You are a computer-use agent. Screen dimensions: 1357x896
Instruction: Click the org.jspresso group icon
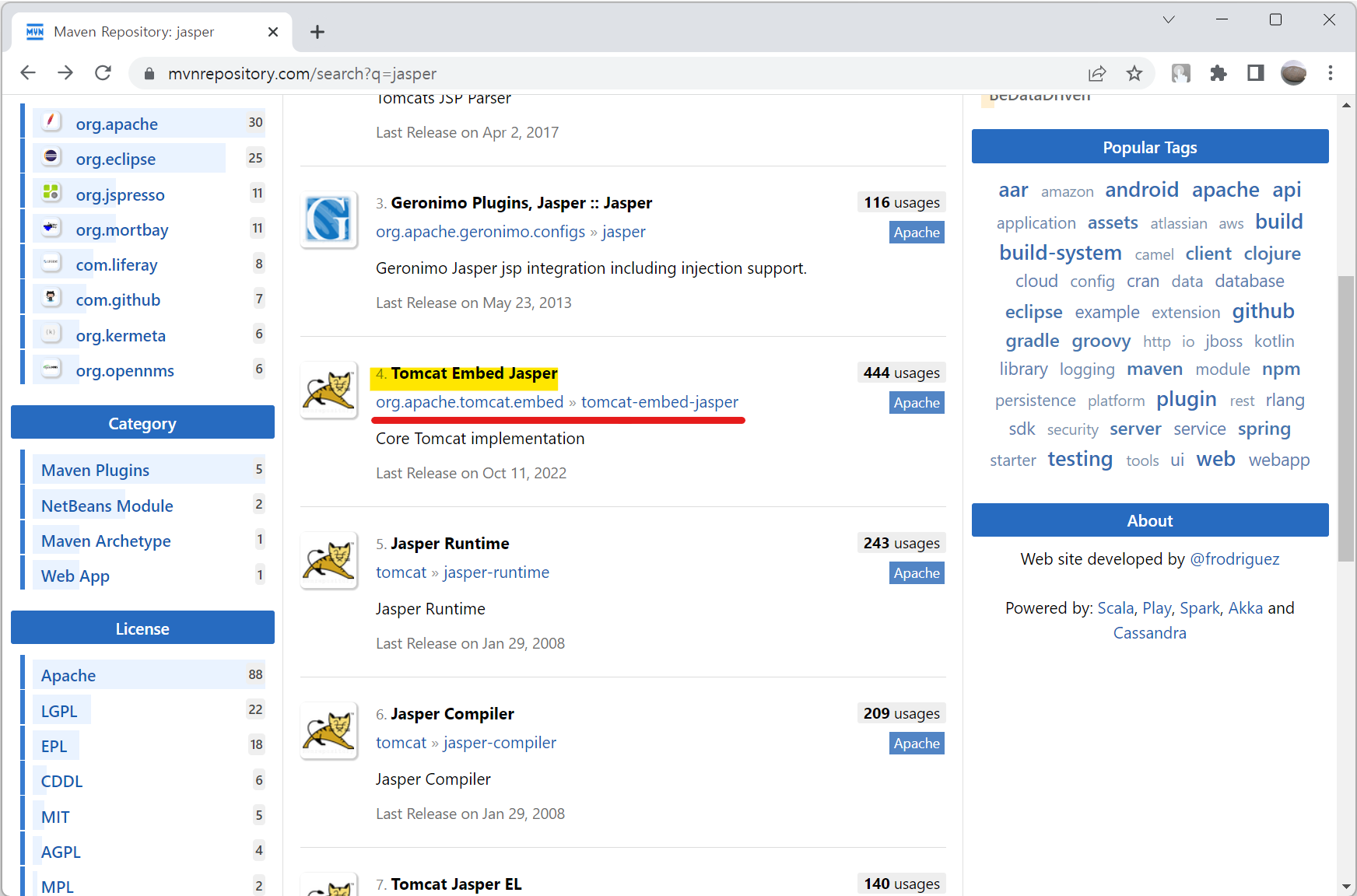pos(51,192)
